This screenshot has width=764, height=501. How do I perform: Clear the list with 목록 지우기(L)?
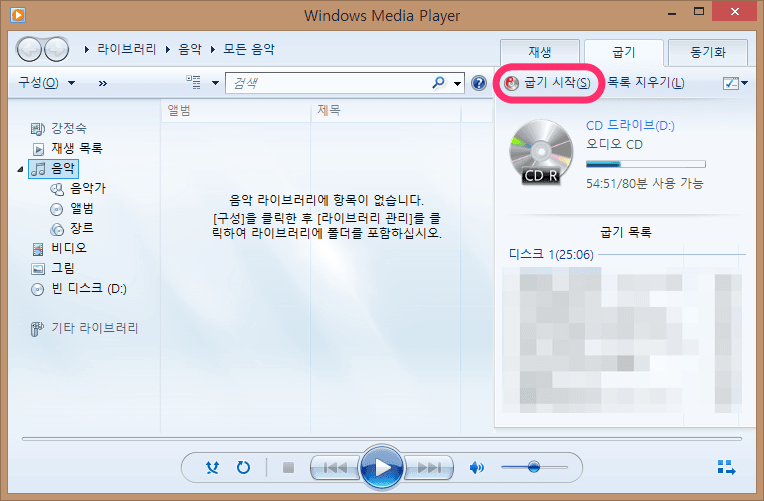[646, 83]
